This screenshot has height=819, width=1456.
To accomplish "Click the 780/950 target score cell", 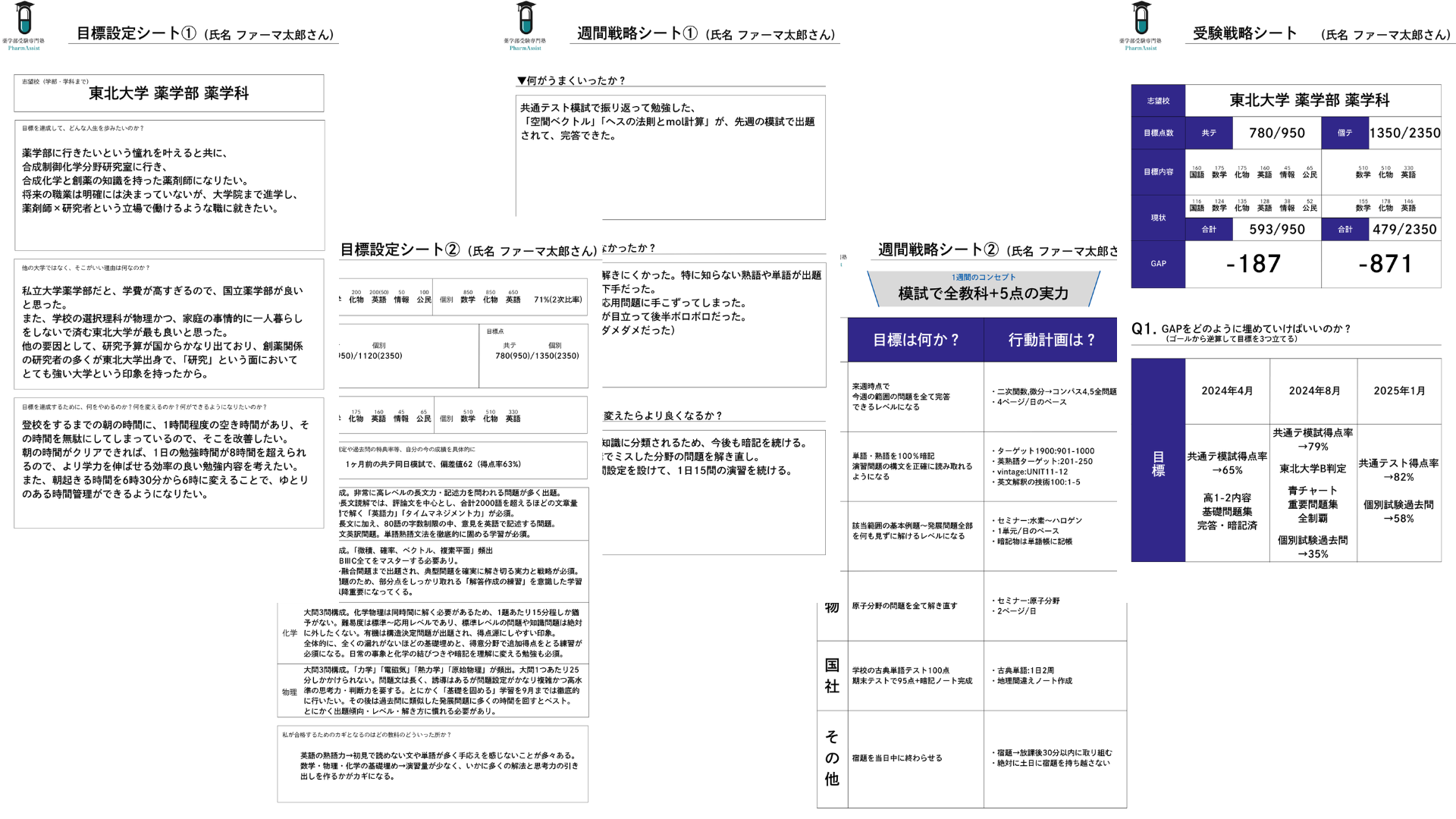I will coord(1277,133).
